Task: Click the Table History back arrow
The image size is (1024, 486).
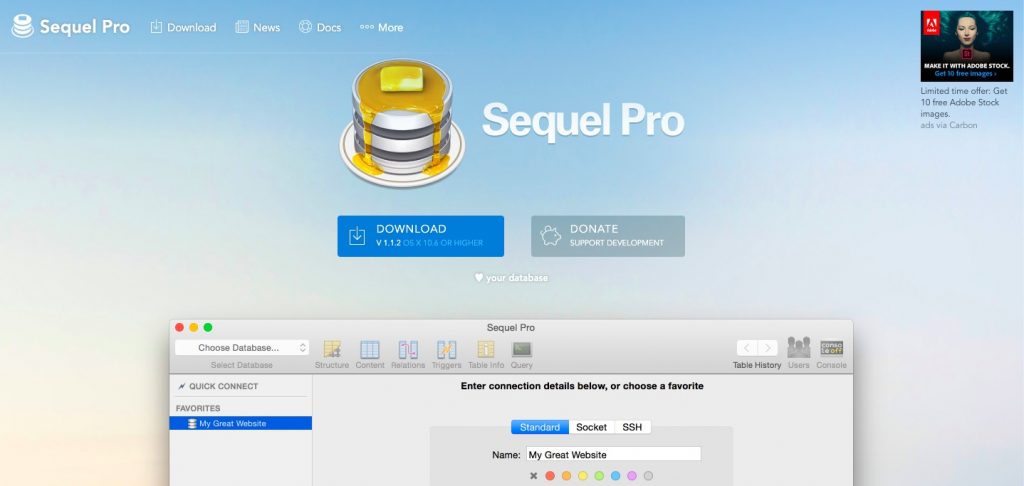Action: (x=747, y=348)
